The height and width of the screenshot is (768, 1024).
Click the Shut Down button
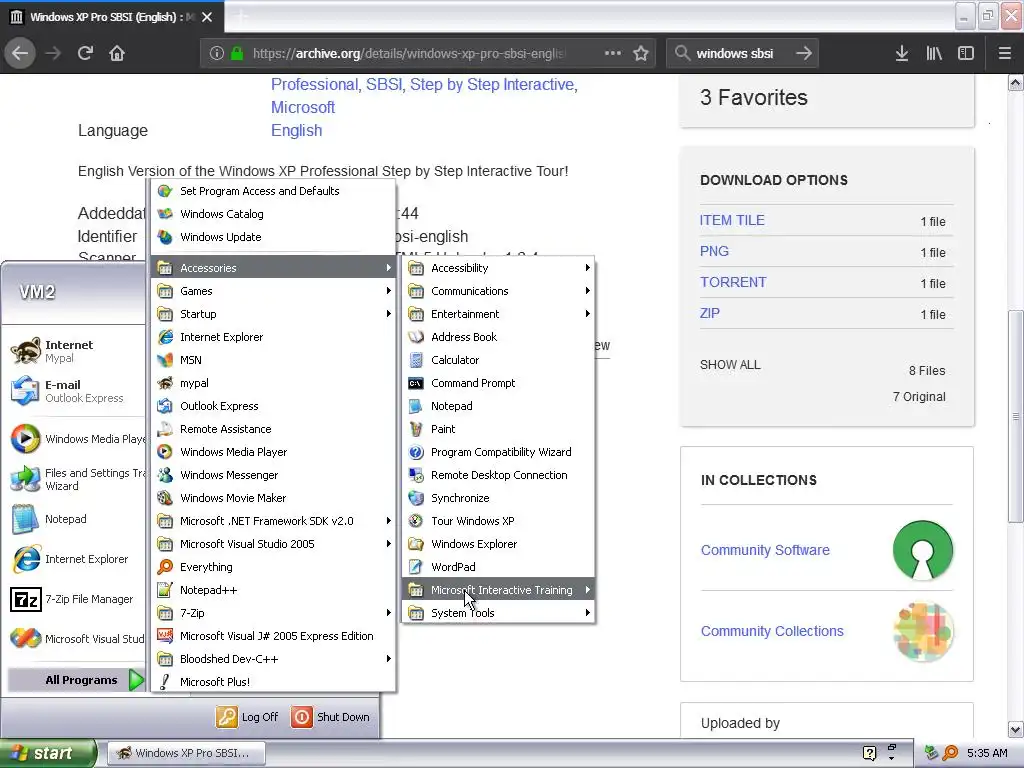tap(330, 717)
